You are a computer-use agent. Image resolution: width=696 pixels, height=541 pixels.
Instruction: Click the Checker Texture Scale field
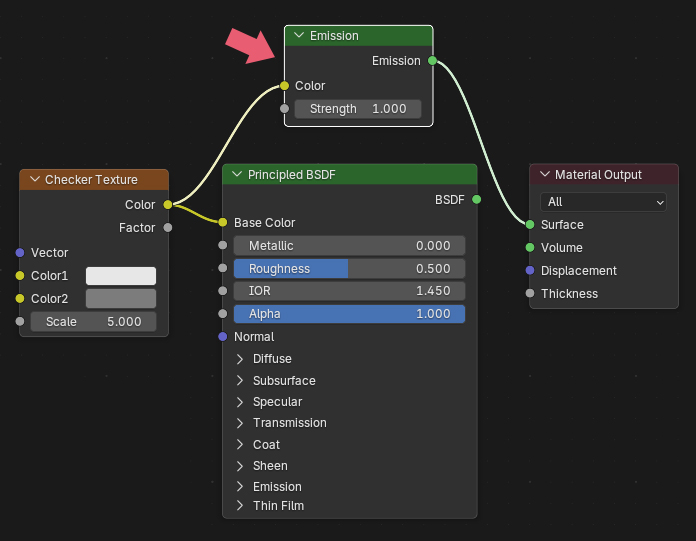coord(93,322)
